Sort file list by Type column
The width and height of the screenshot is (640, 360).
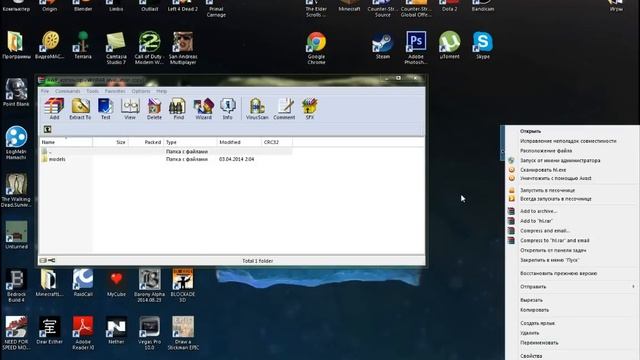pos(190,142)
